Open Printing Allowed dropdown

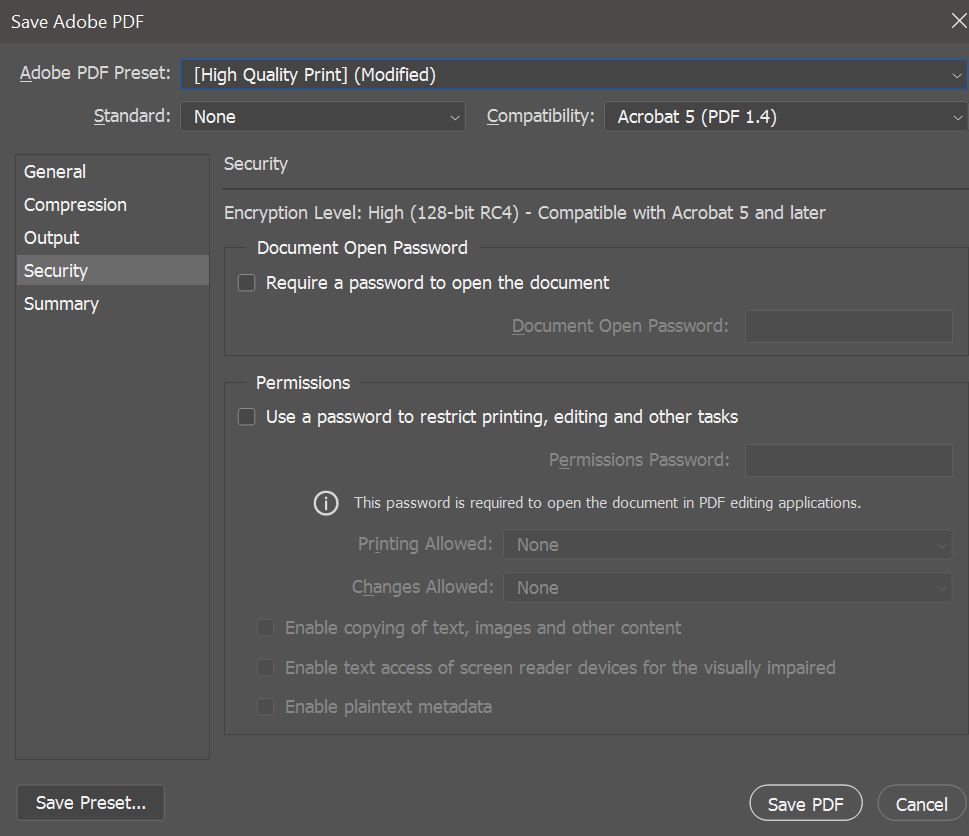pos(728,544)
